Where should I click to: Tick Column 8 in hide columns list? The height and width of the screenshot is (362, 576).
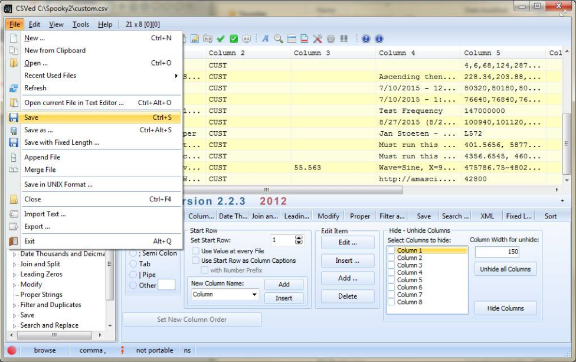point(391,302)
